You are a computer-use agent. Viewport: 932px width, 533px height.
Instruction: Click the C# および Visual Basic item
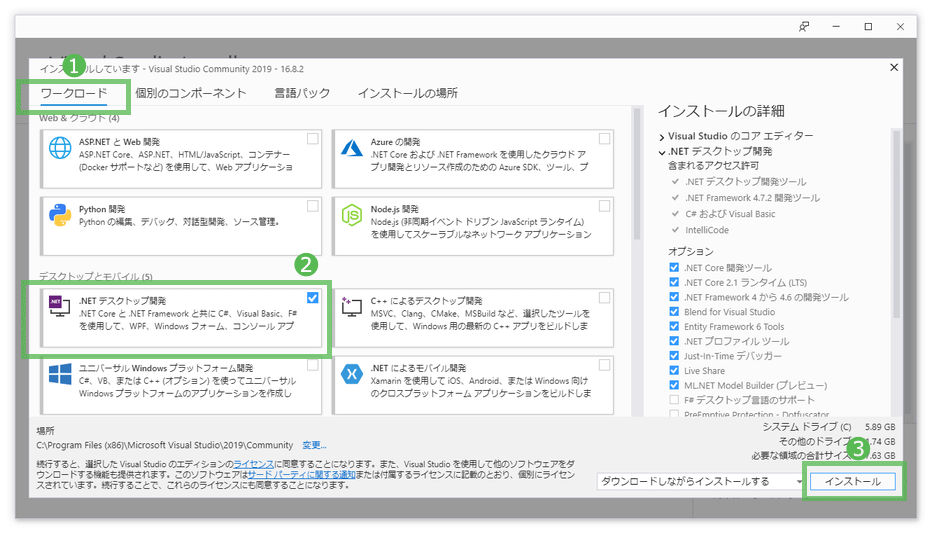coord(730,214)
